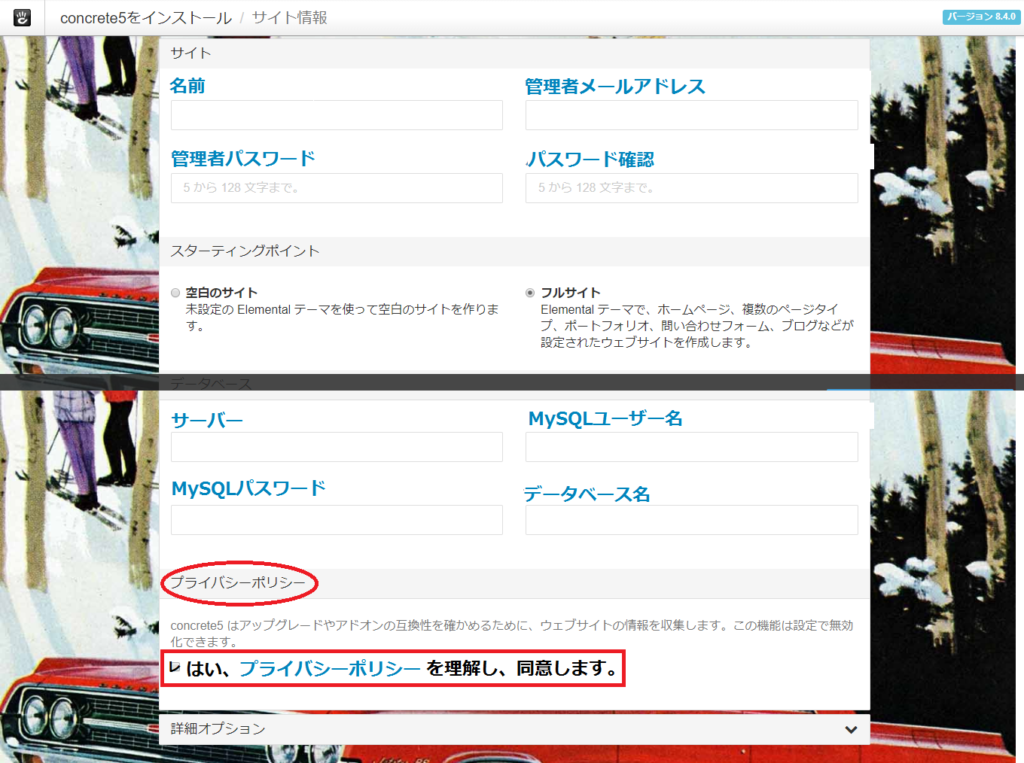Click the サイト情報 breadcrumb item

click(x=289, y=18)
